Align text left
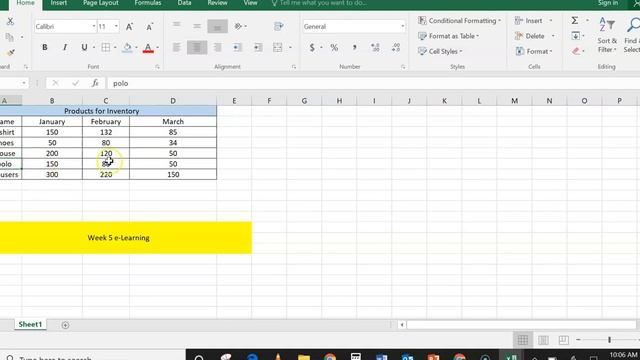Viewport: 640px width, 360px height. pyautogui.click(x=176, y=48)
